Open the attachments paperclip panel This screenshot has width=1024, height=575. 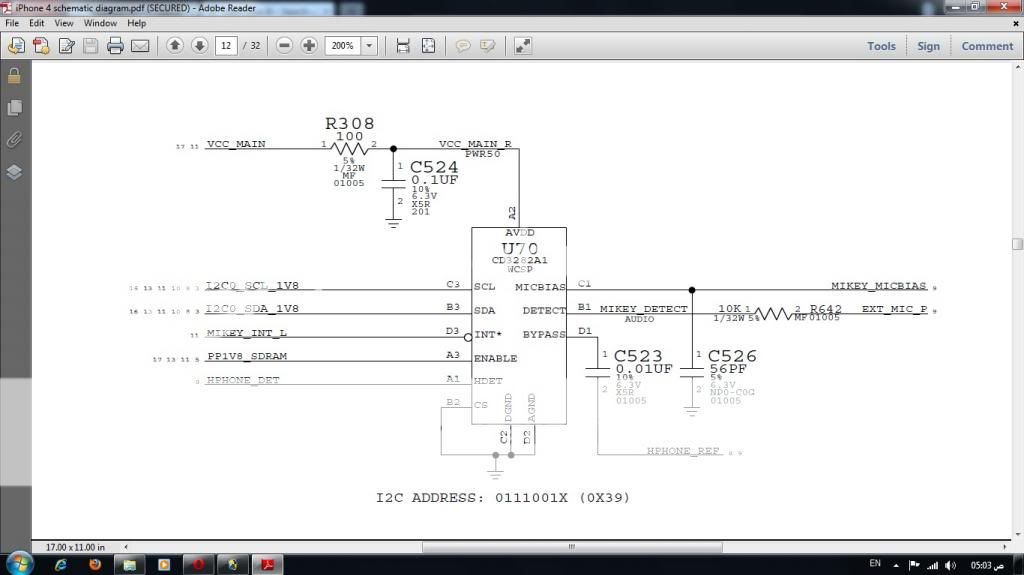[14, 139]
